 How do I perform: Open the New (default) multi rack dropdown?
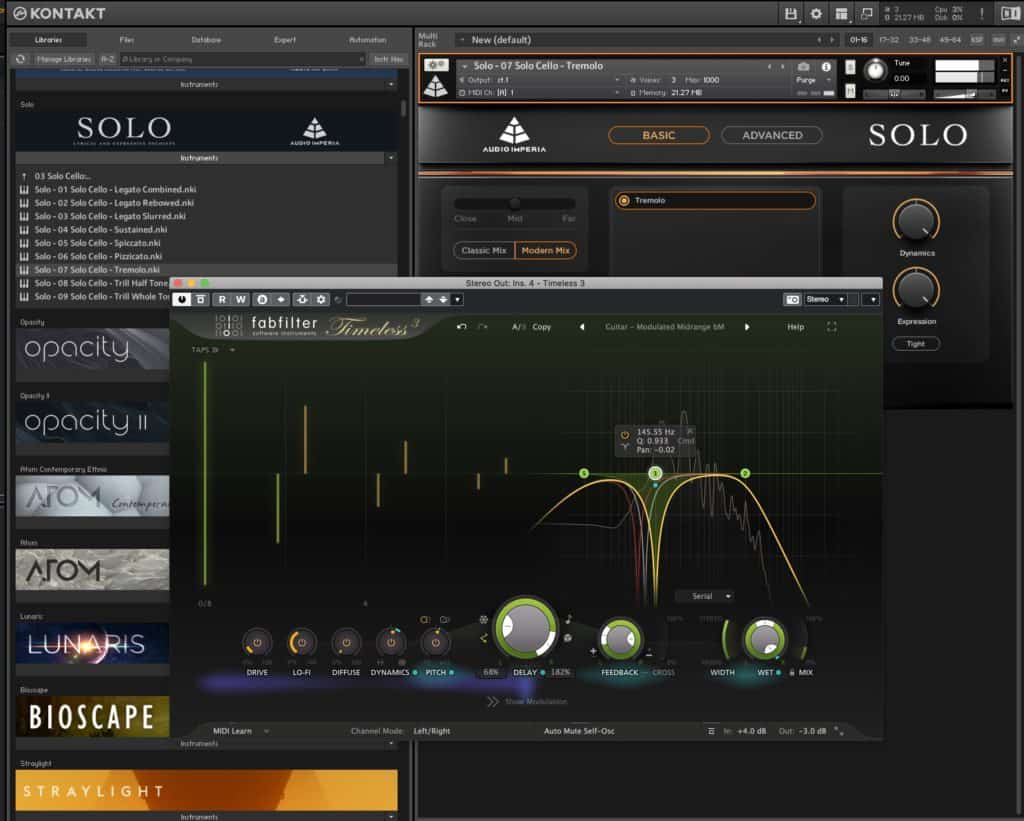coord(462,40)
